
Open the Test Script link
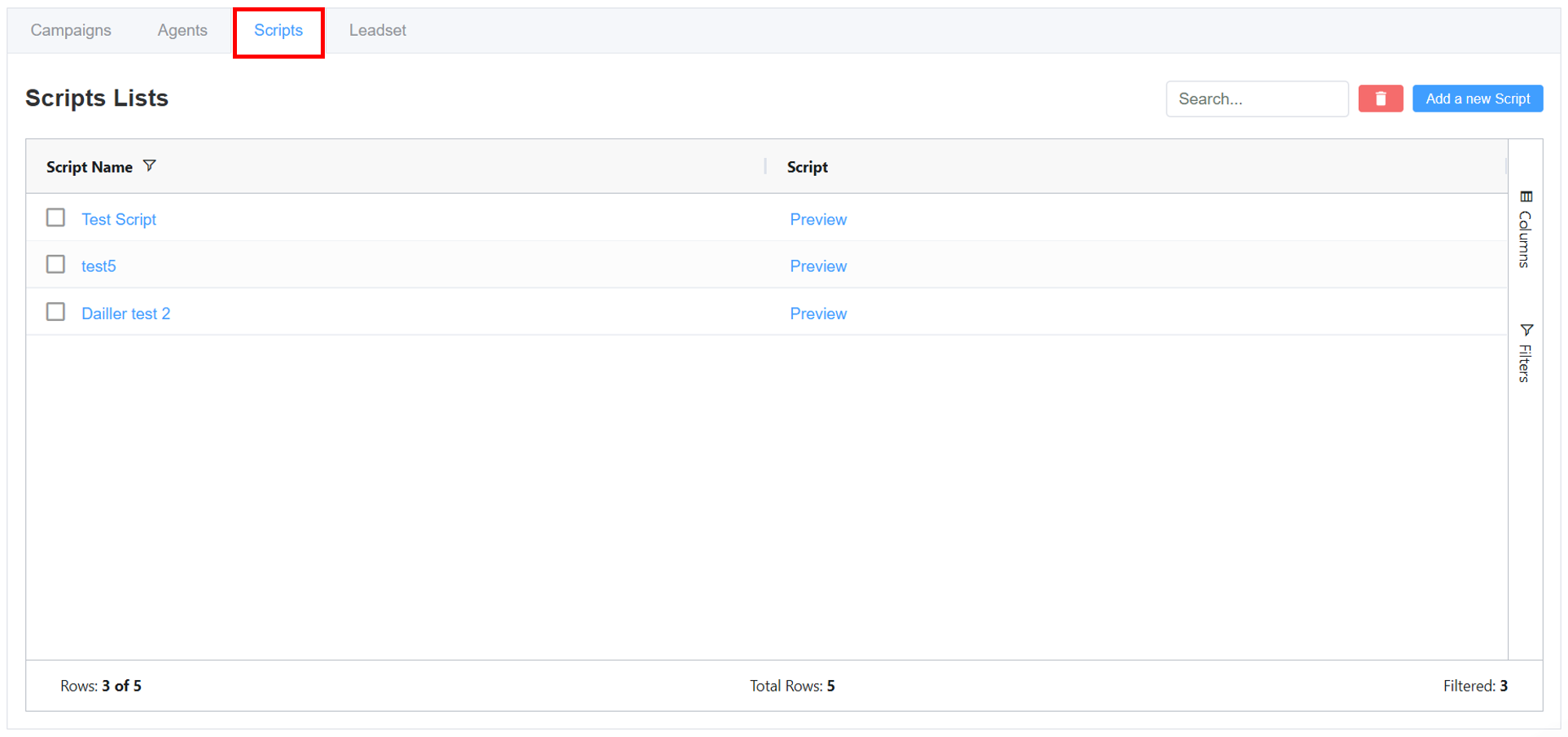pos(119,220)
